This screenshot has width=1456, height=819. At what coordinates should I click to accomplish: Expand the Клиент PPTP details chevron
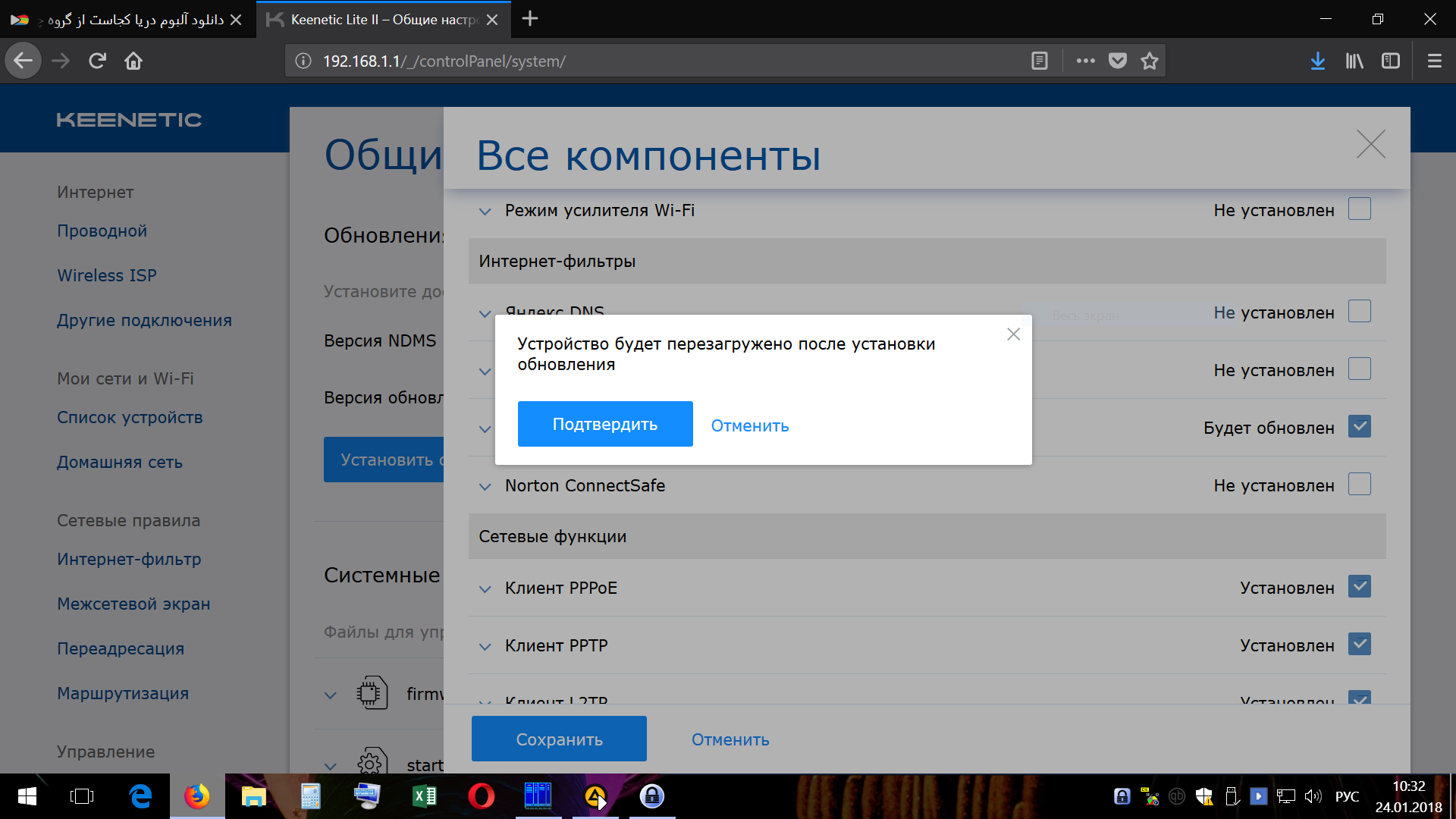(x=485, y=647)
